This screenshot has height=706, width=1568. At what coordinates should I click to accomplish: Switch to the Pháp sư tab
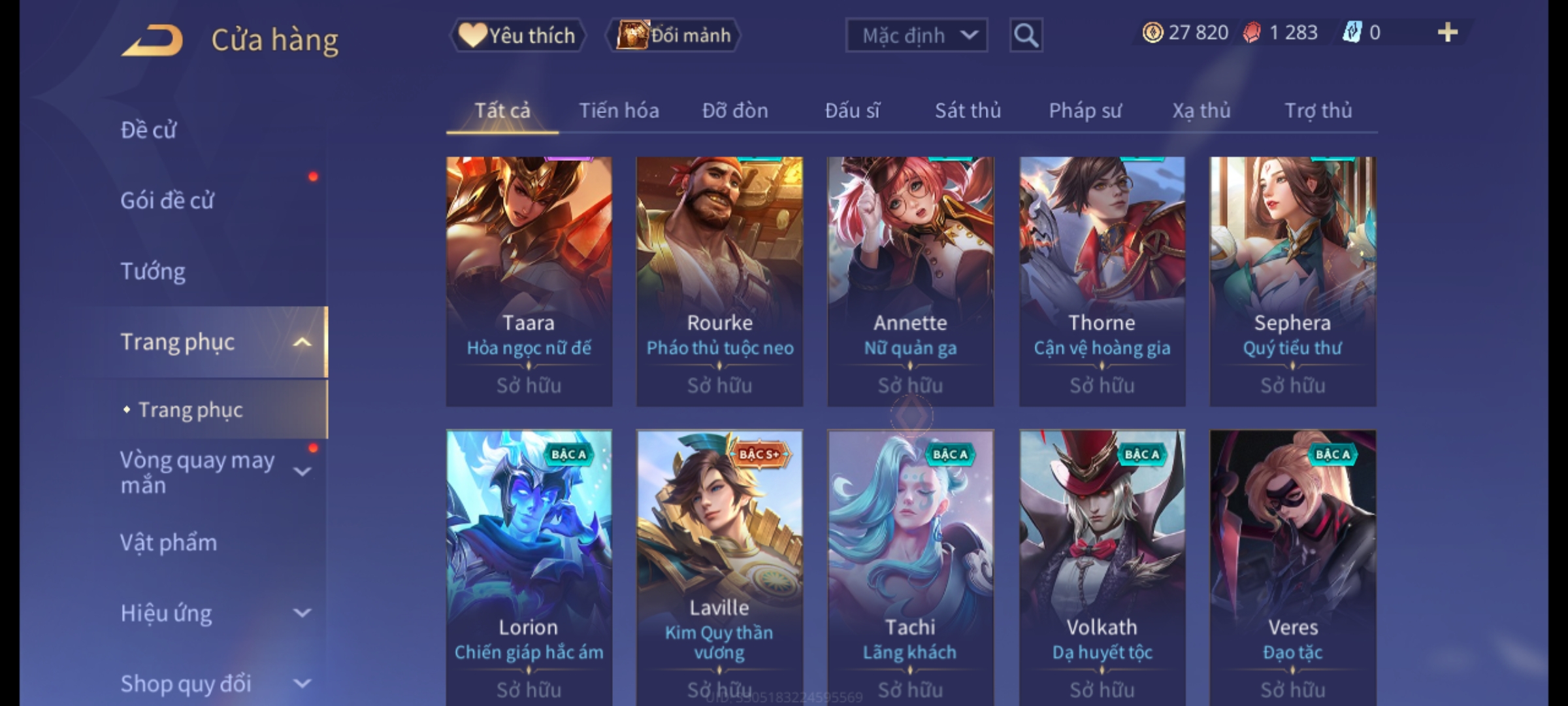coord(1085,110)
